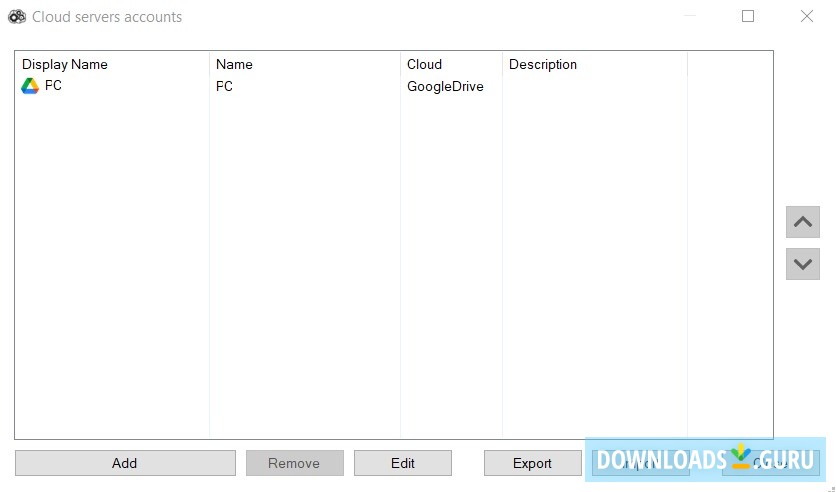The image size is (836, 492).
Task: Click the GoogleDrive cell in Cloud column
Action: click(x=445, y=86)
